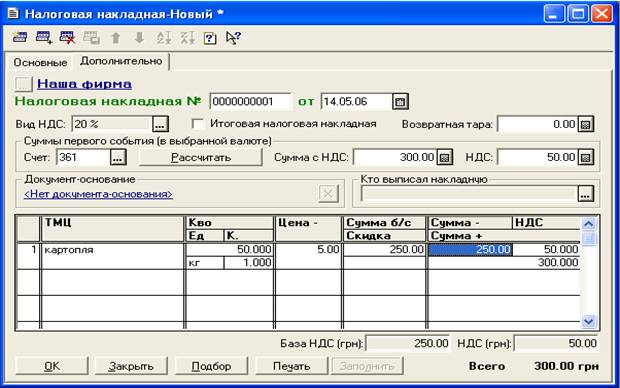Open the Вид НДС selection ellipsis button
This screenshot has width=620, height=388.
tap(160, 124)
